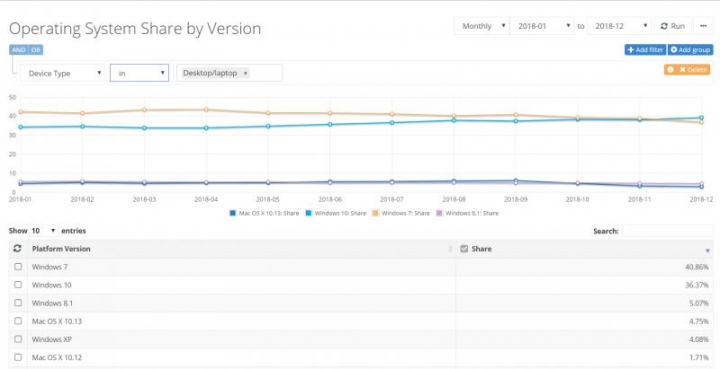
Task: Open the 2018-12 end date dropdown
Action: pyautogui.click(x=619, y=26)
